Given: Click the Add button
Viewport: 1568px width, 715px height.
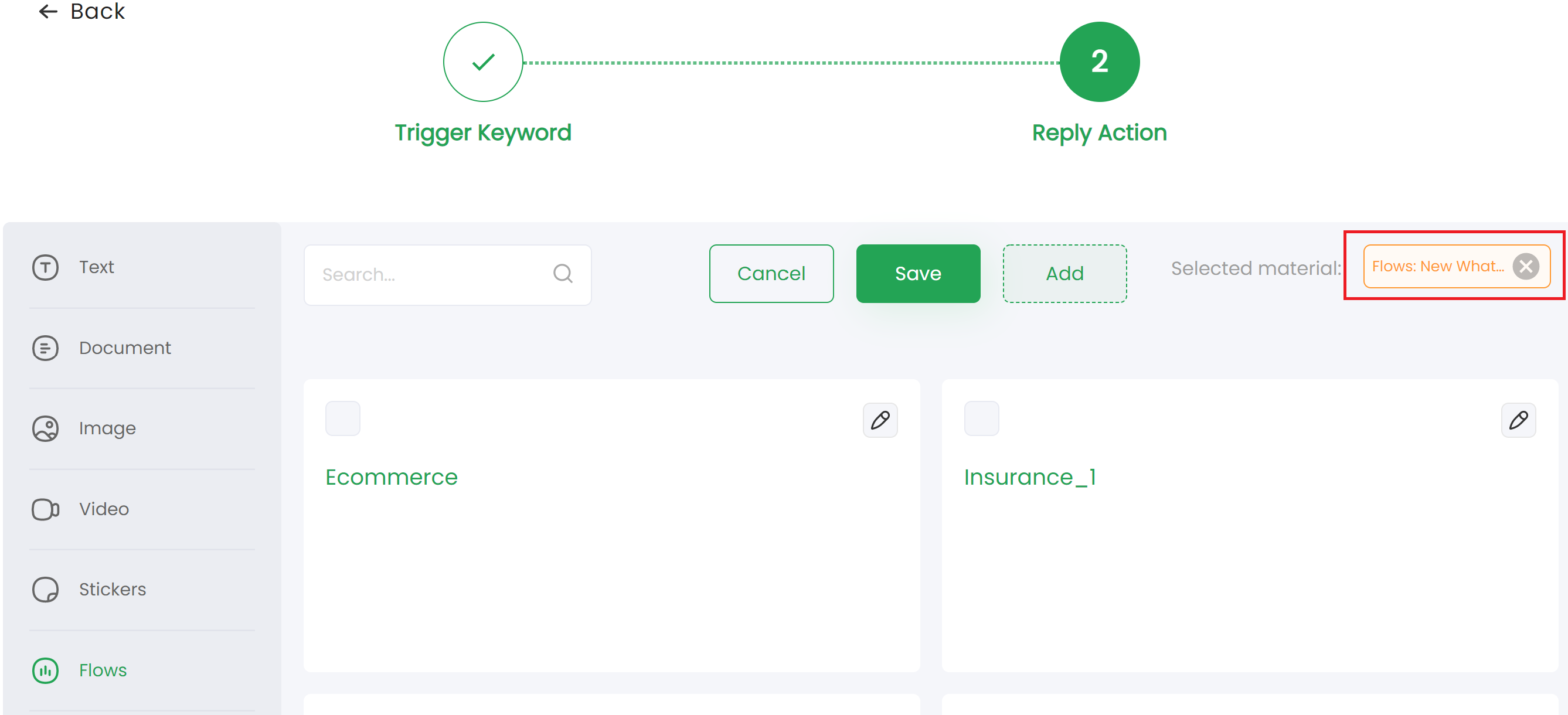Looking at the screenshot, I should point(1064,273).
